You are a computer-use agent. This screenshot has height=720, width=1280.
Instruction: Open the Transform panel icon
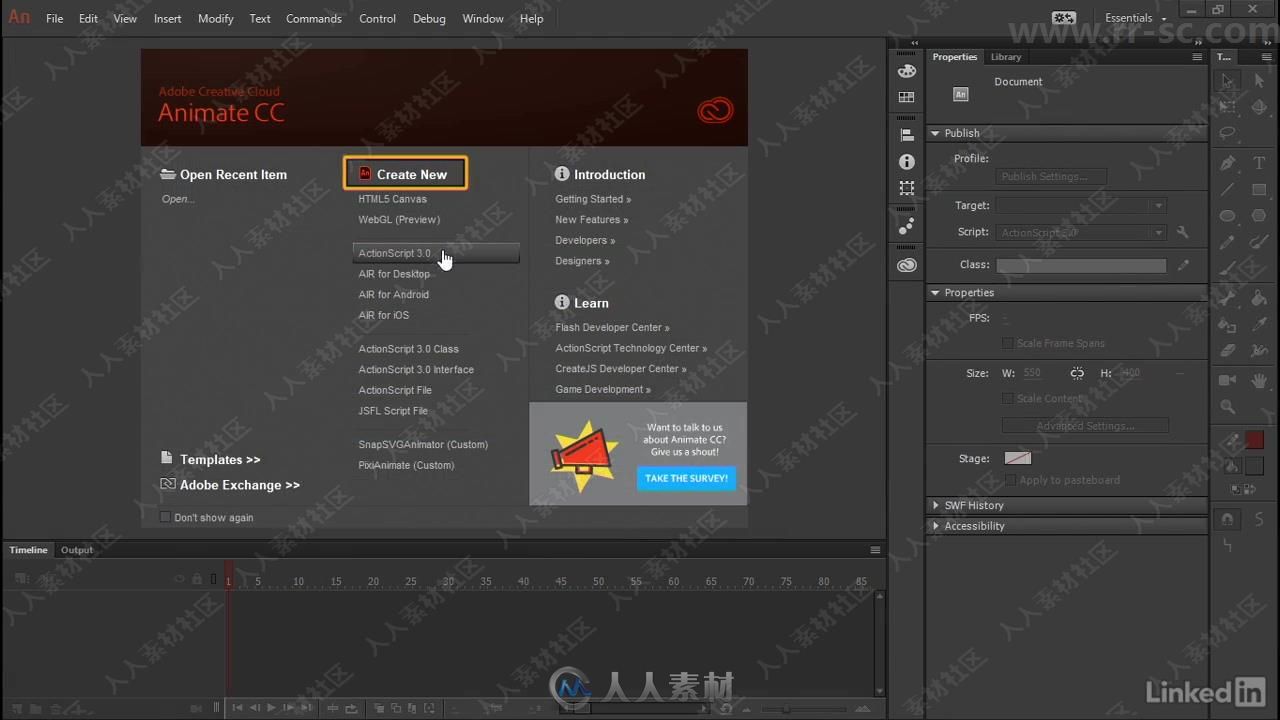(907, 188)
